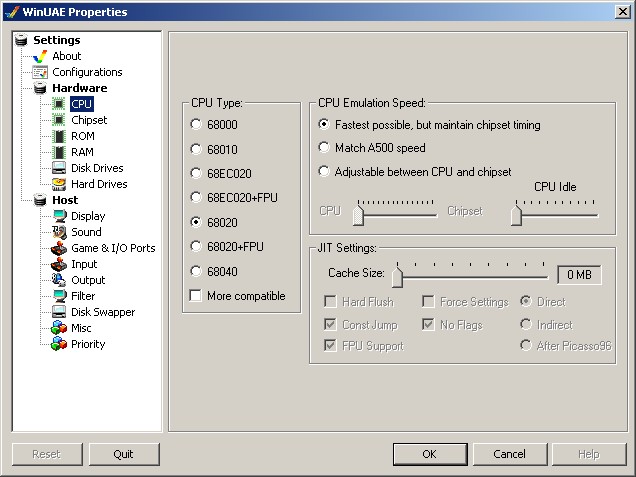The image size is (636, 477).
Task: Click the CPU Idle slider thumb
Action: 516,215
